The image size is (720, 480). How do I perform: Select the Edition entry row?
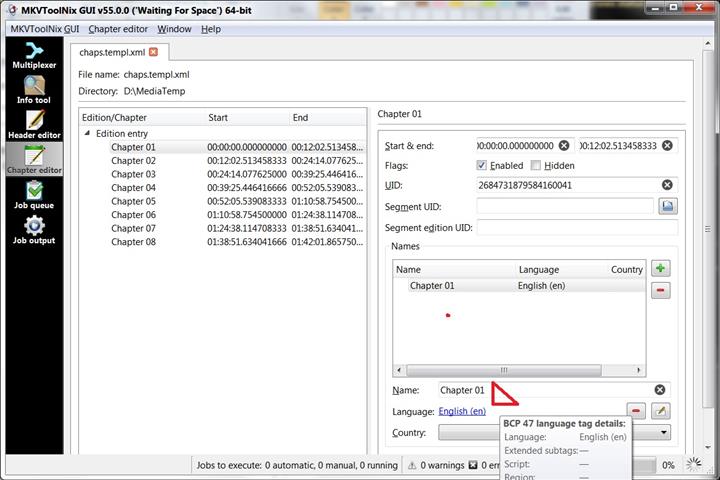point(122,134)
